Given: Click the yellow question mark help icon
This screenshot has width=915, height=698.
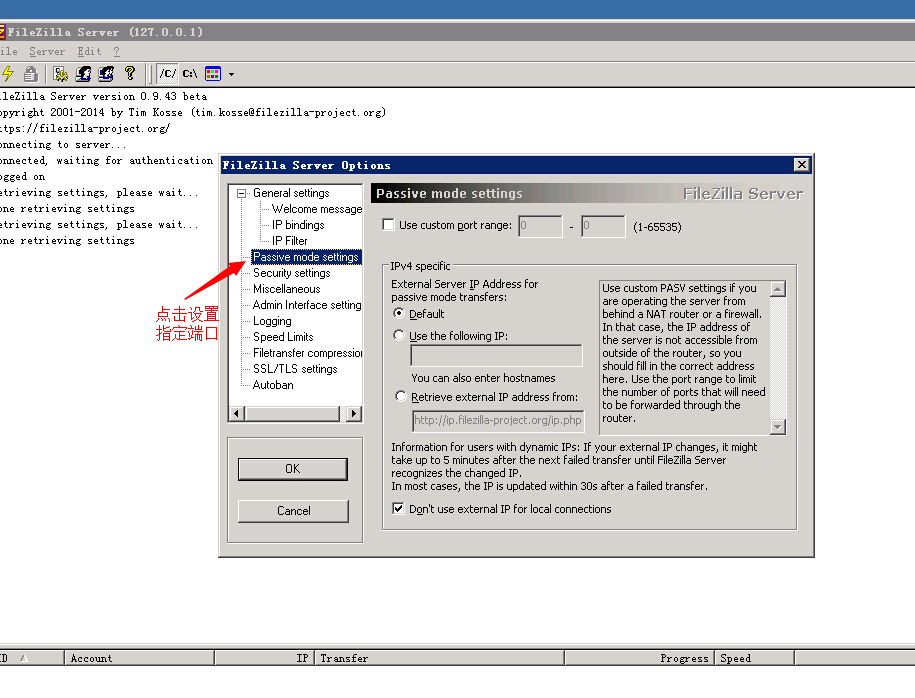Looking at the screenshot, I should [130, 73].
